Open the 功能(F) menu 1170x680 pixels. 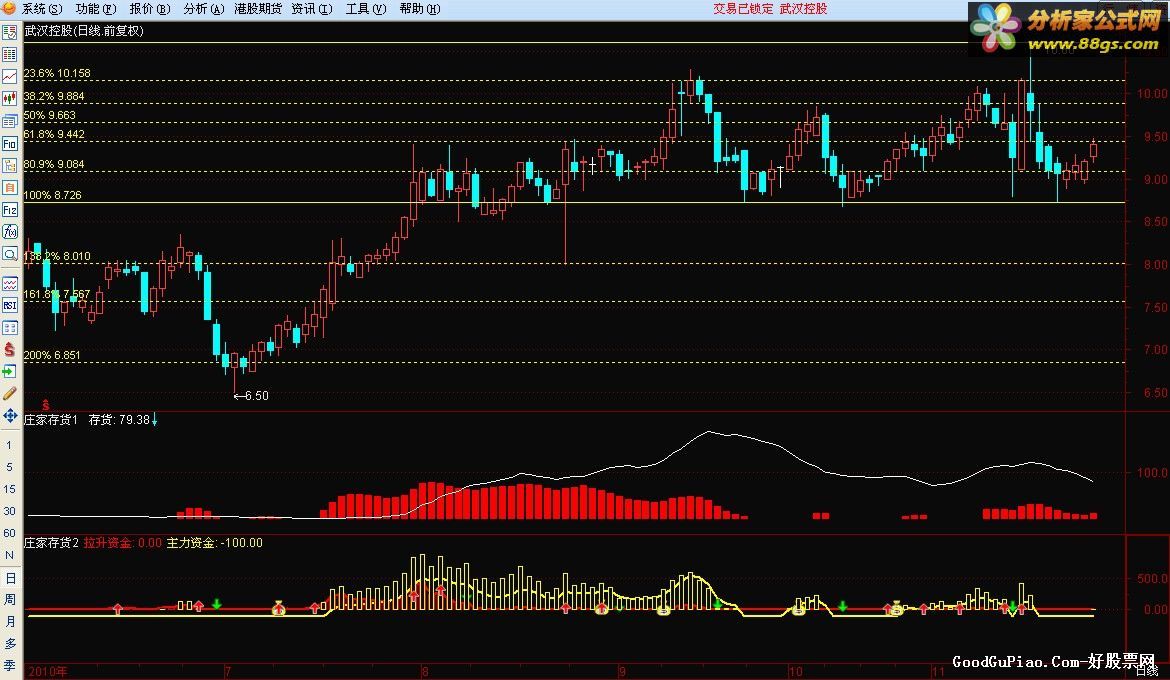pos(96,9)
